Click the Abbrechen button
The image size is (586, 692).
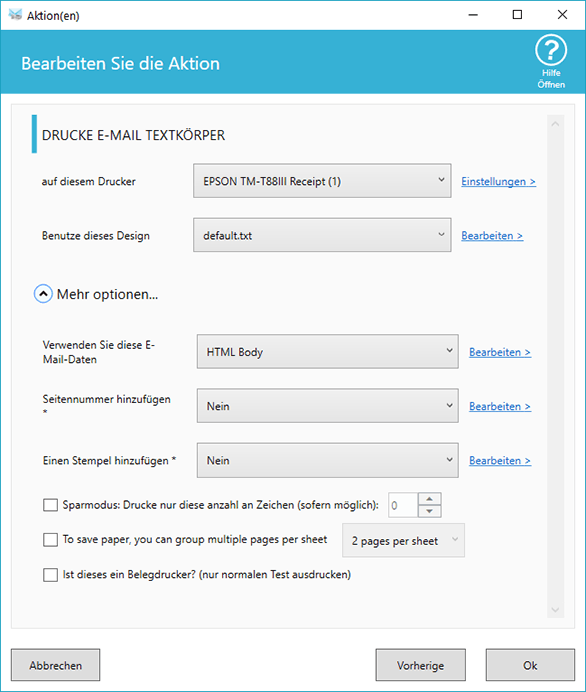click(x=56, y=665)
